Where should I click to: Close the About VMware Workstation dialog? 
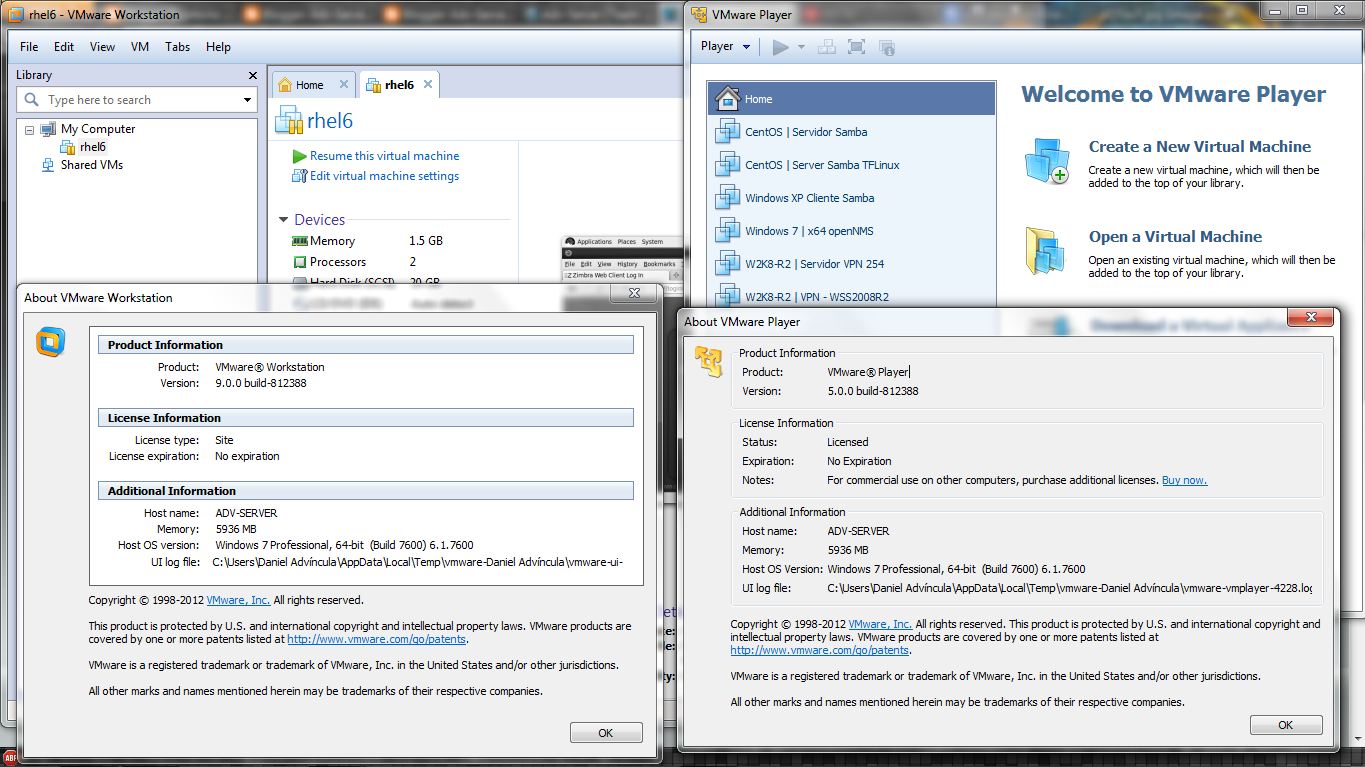click(634, 293)
